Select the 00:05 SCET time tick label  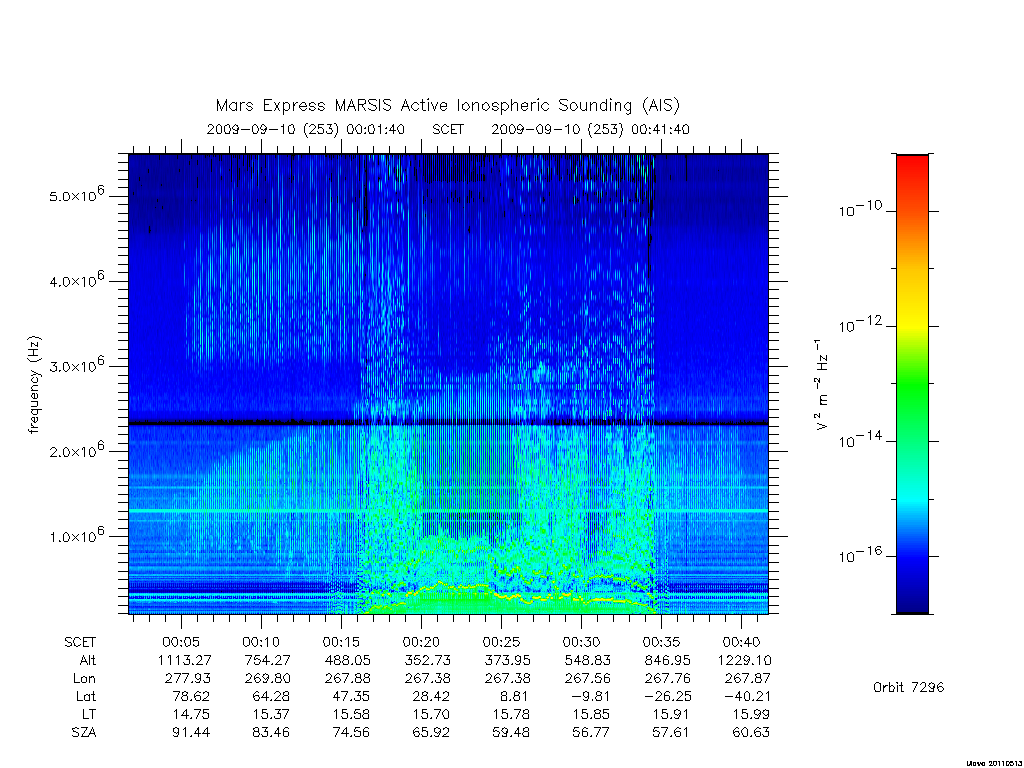[181, 642]
